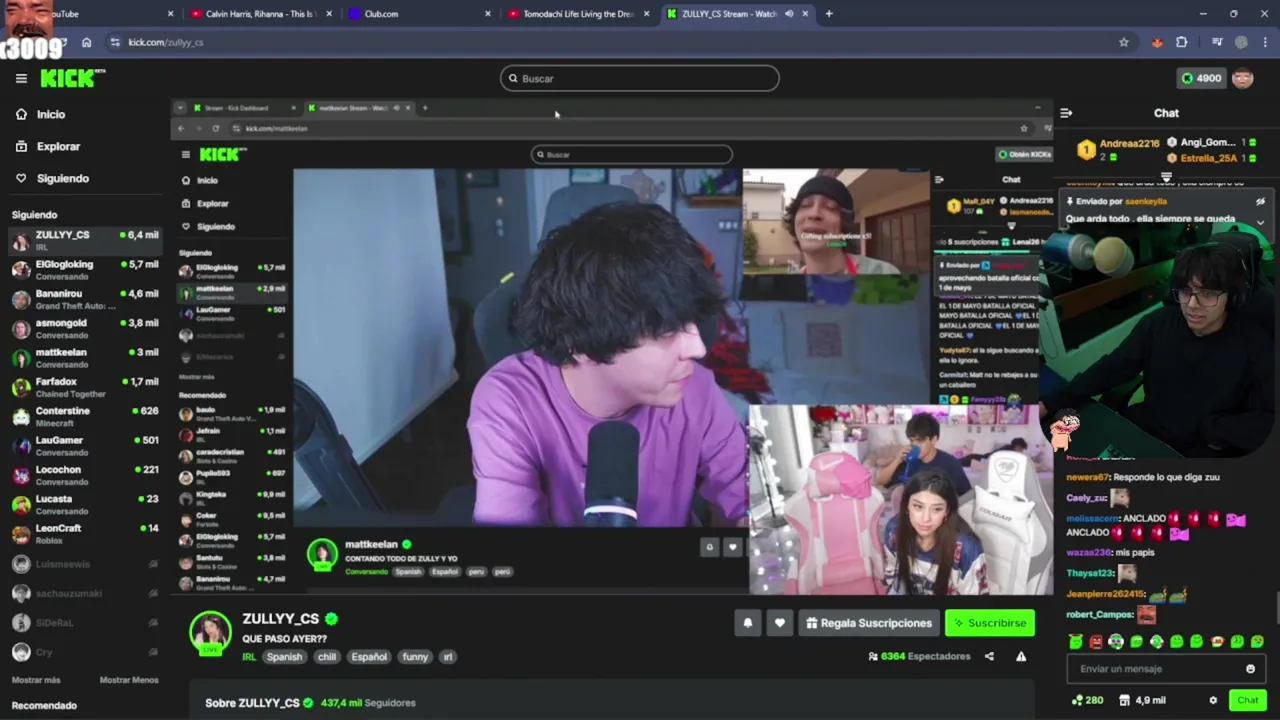Report the stream with warning icon
This screenshot has width=1280, height=720.
(1021, 656)
